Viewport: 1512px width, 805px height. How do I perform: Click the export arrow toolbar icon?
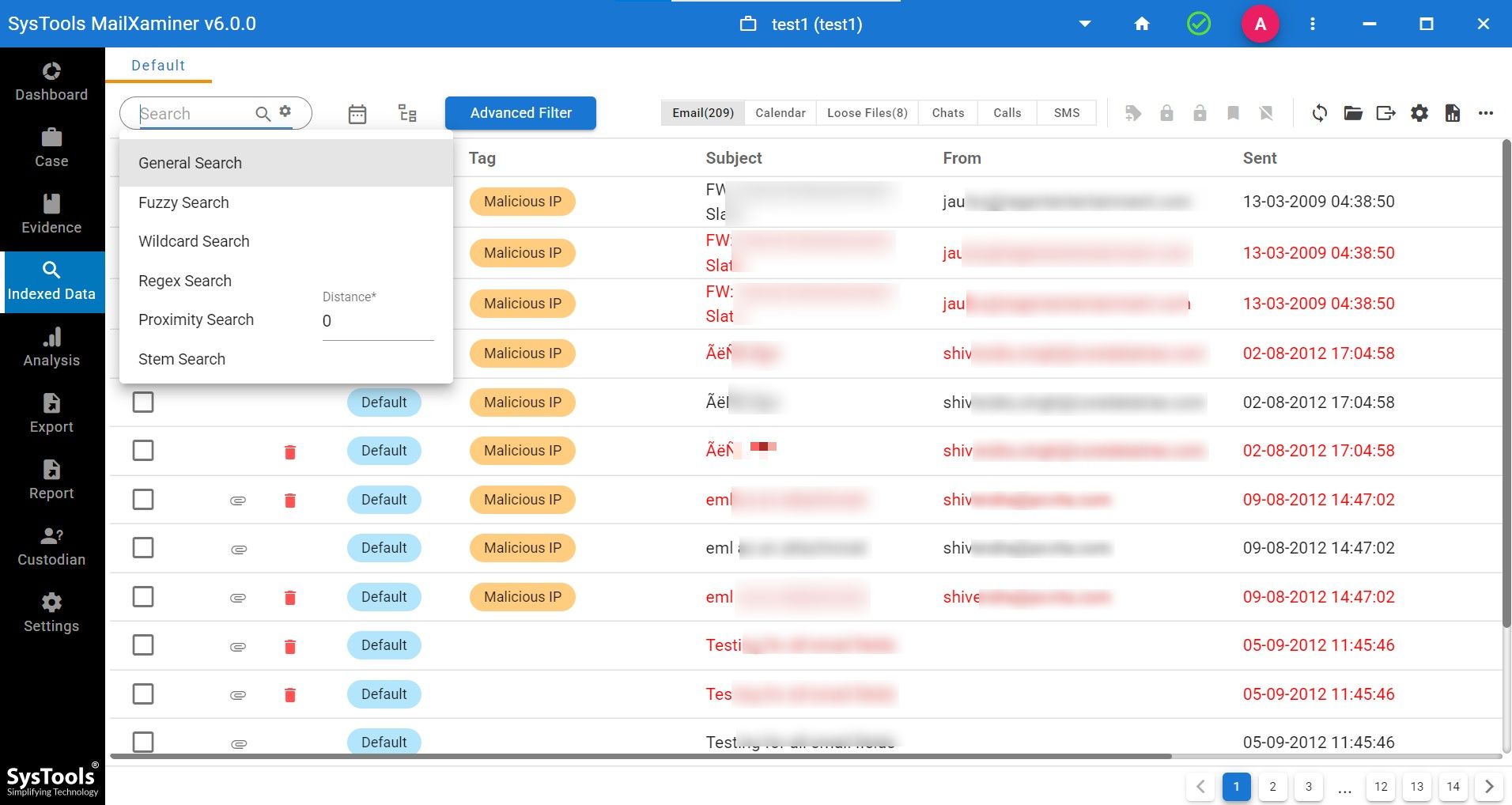[x=1386, y=113]
